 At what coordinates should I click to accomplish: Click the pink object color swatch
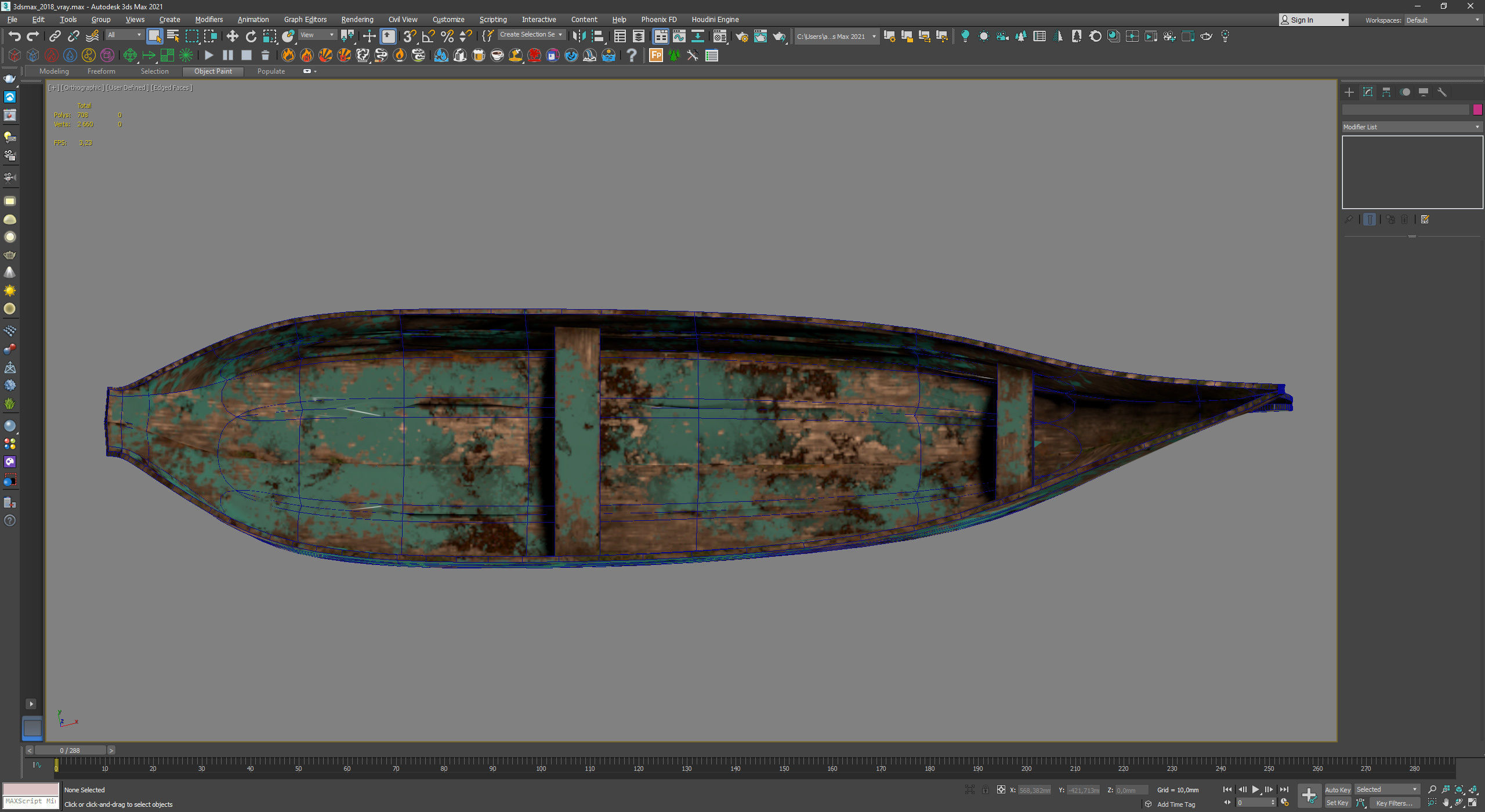coord(1477,110)
